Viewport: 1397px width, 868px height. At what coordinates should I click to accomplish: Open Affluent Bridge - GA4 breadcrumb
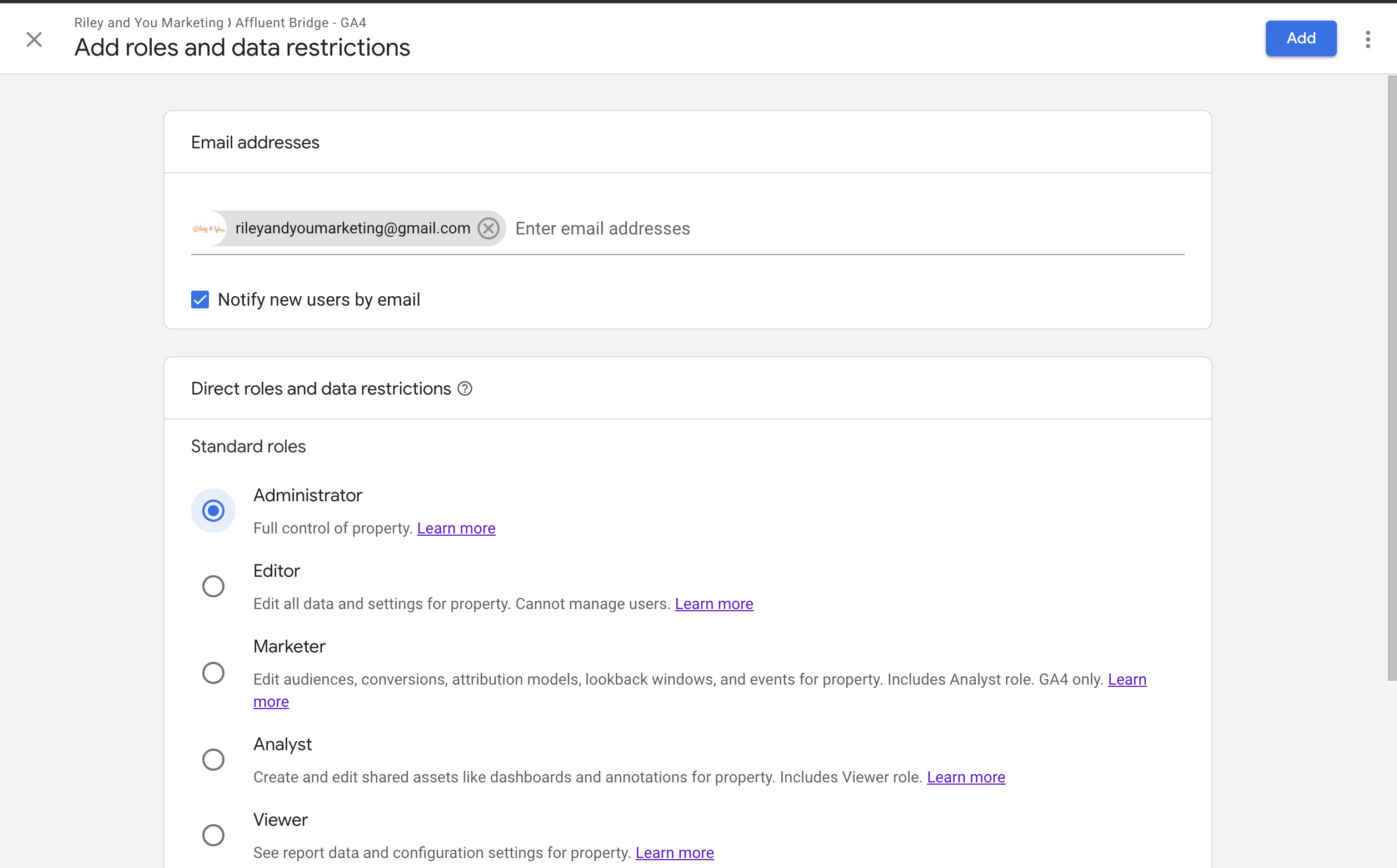[x=300, y=22]
